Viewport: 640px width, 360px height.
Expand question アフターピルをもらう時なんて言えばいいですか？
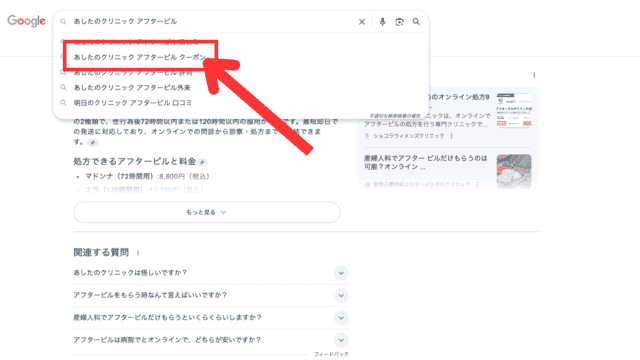(x=210, y=295)
